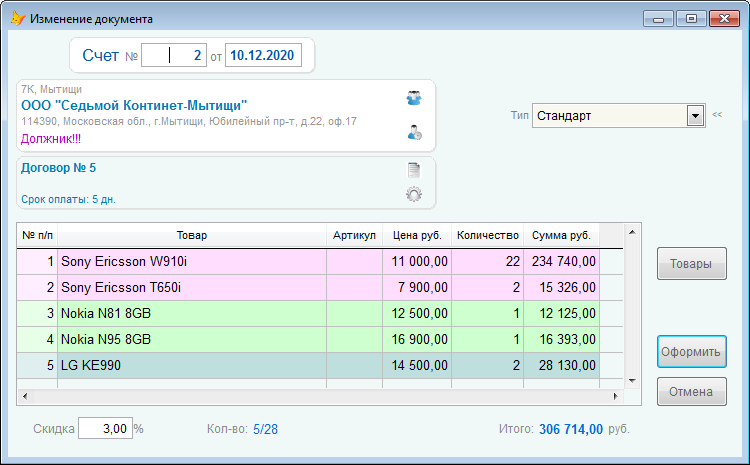Click the Должник!!! warning text
The height and width of the screenshot is (465, 750).
(51, 139)
